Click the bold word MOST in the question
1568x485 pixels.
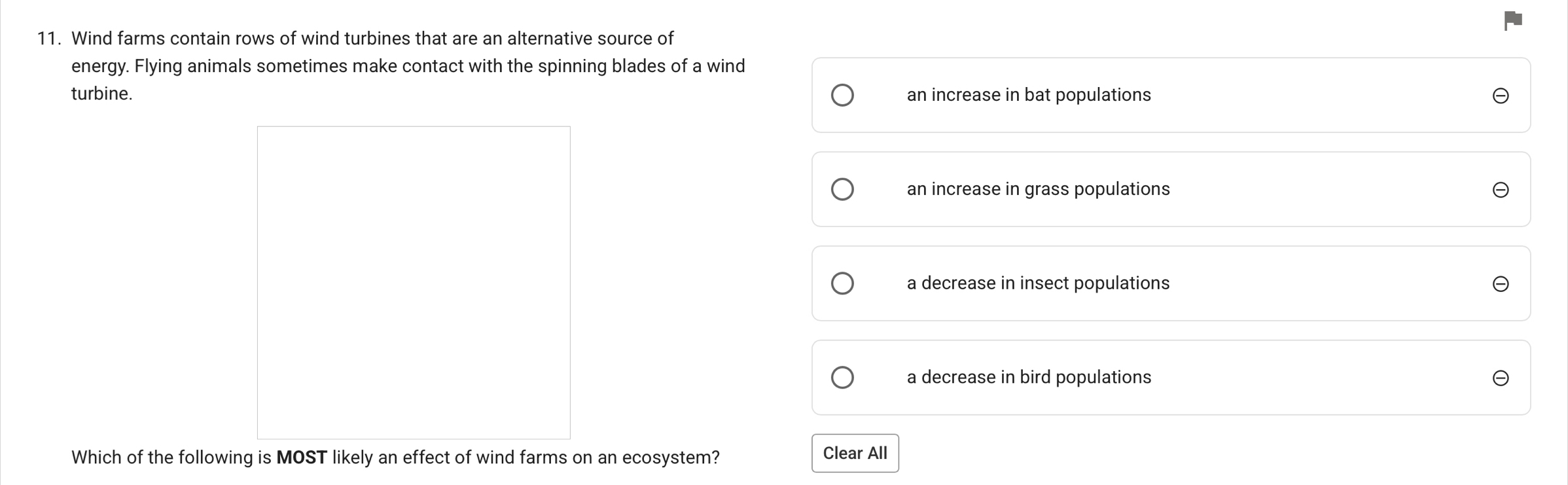tap(302, 457)
